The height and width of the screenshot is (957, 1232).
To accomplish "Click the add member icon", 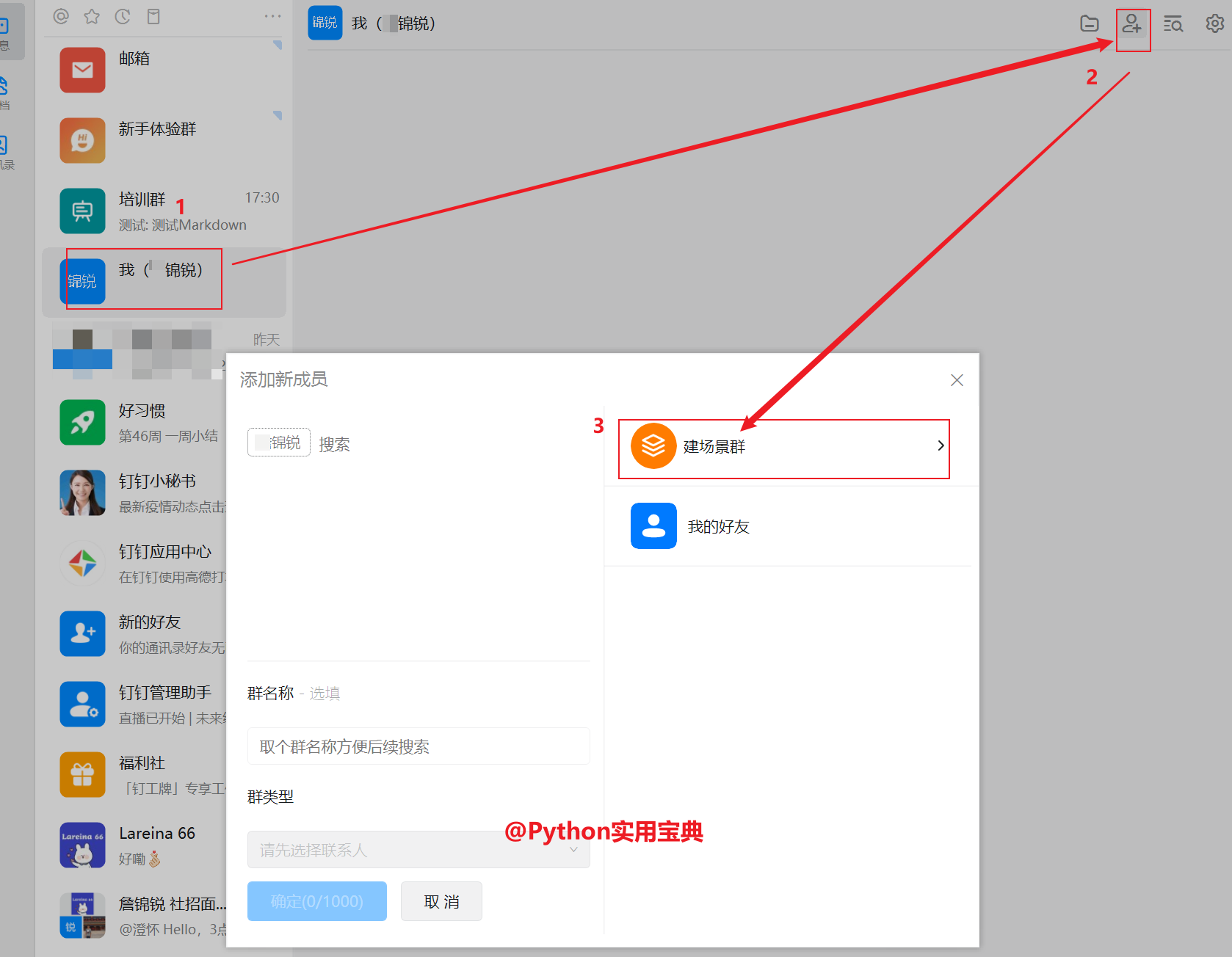I will point(1131,23).
